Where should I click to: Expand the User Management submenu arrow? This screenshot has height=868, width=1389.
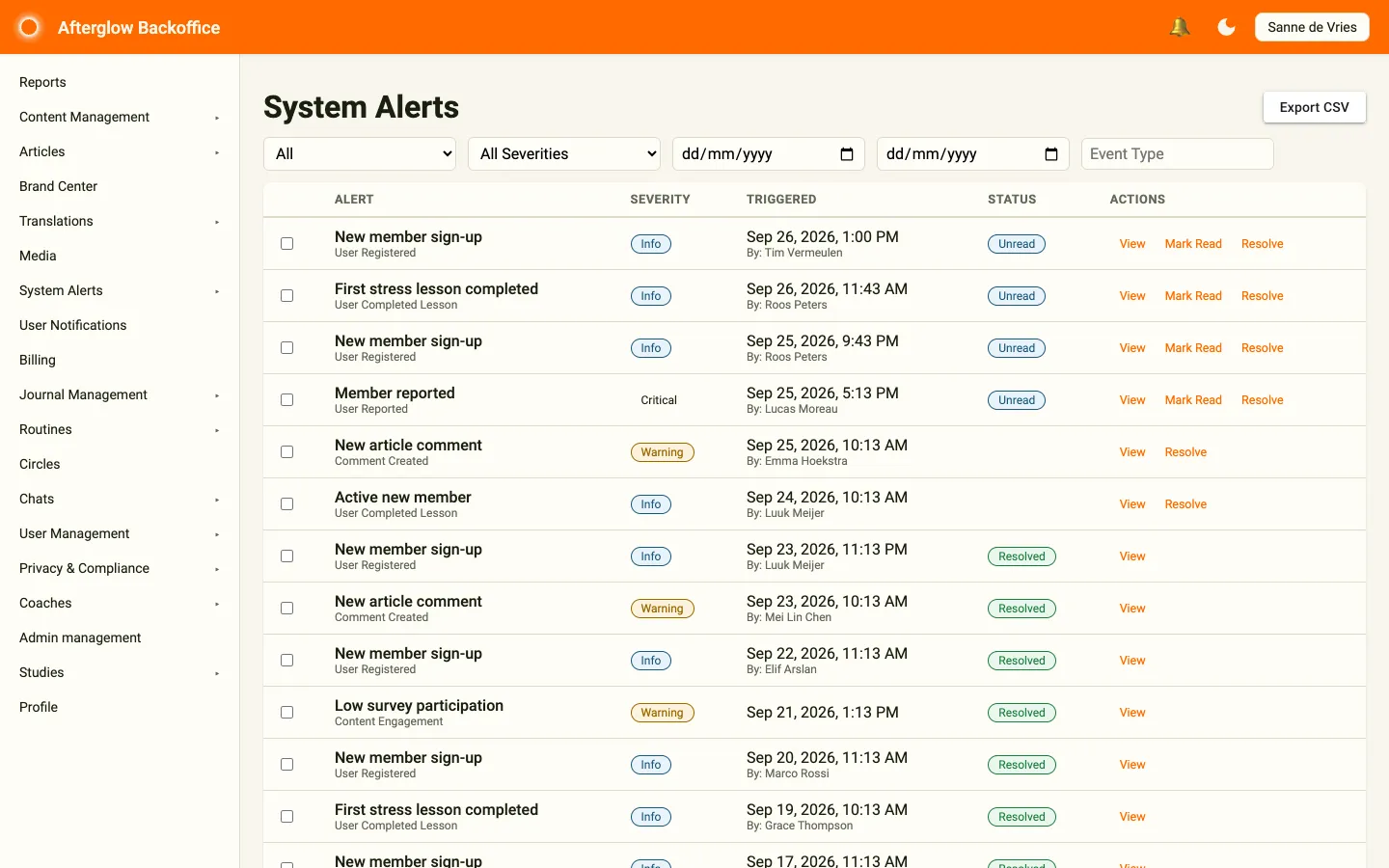point(217,534)
